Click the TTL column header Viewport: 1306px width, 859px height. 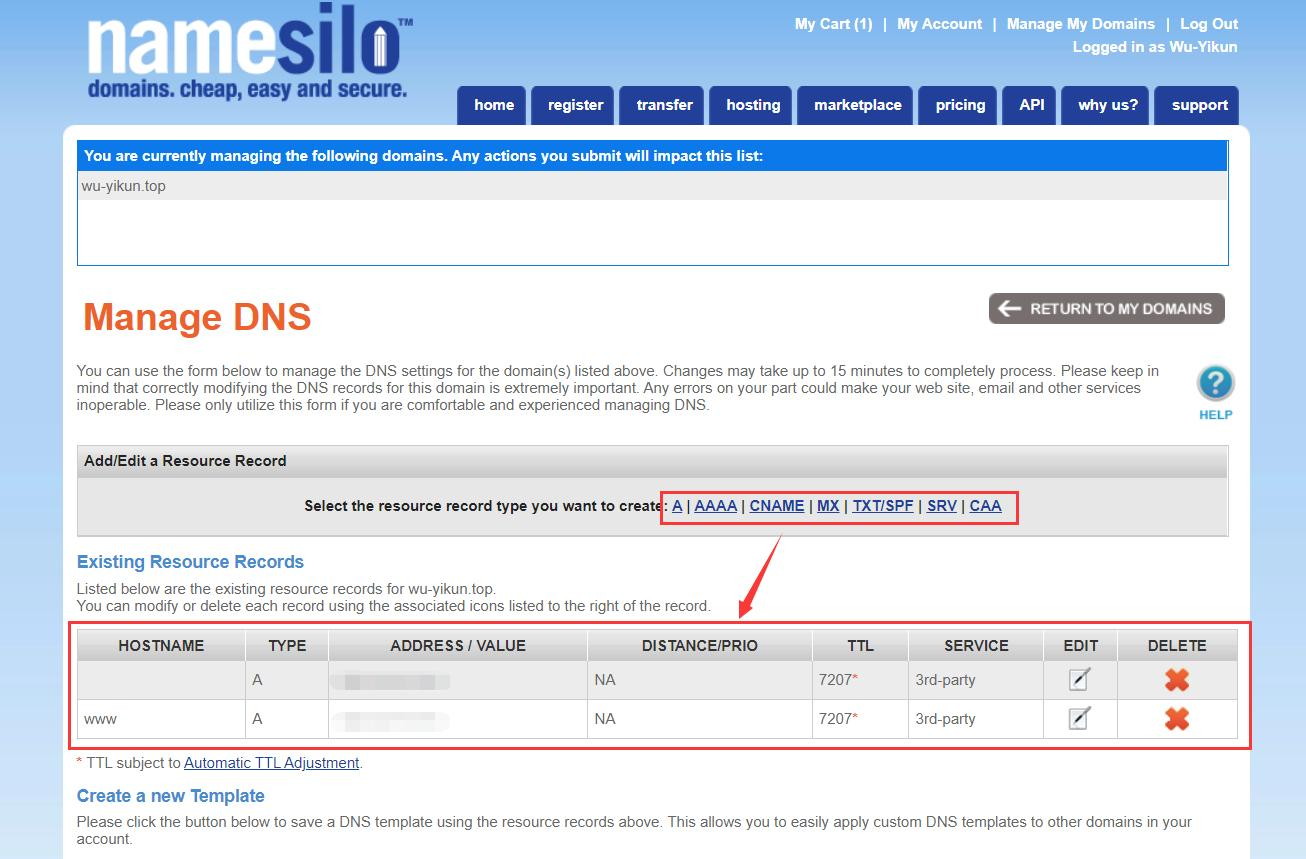point(860,646)
